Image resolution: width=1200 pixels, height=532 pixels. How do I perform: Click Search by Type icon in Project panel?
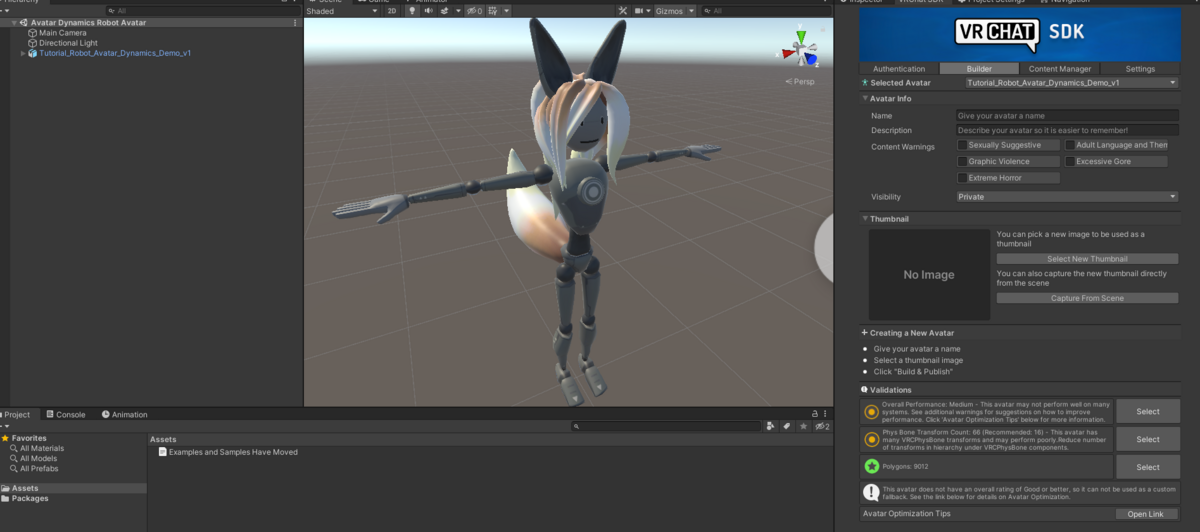[771, 426]
